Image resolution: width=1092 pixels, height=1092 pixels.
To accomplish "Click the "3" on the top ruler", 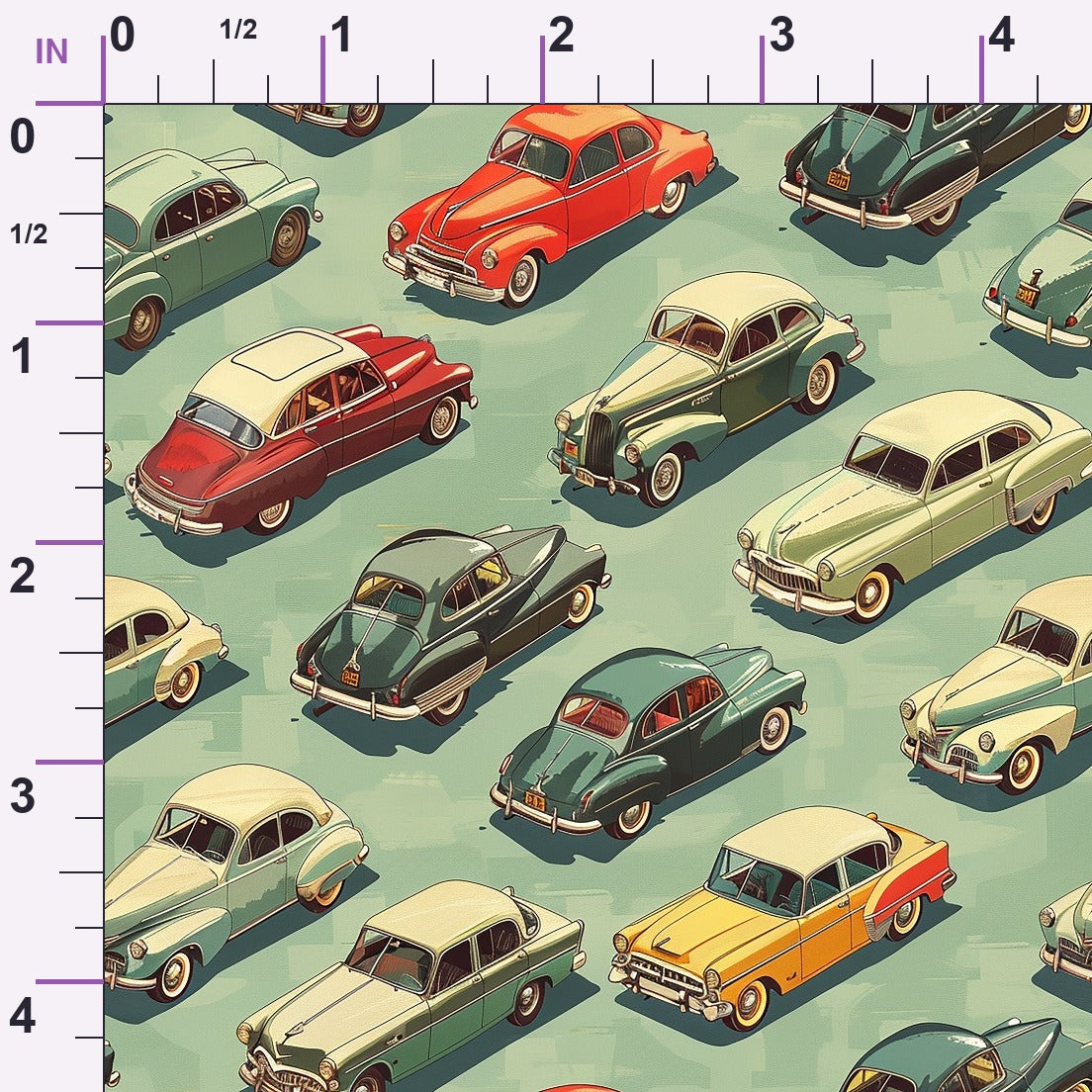I will pos(781,35).
